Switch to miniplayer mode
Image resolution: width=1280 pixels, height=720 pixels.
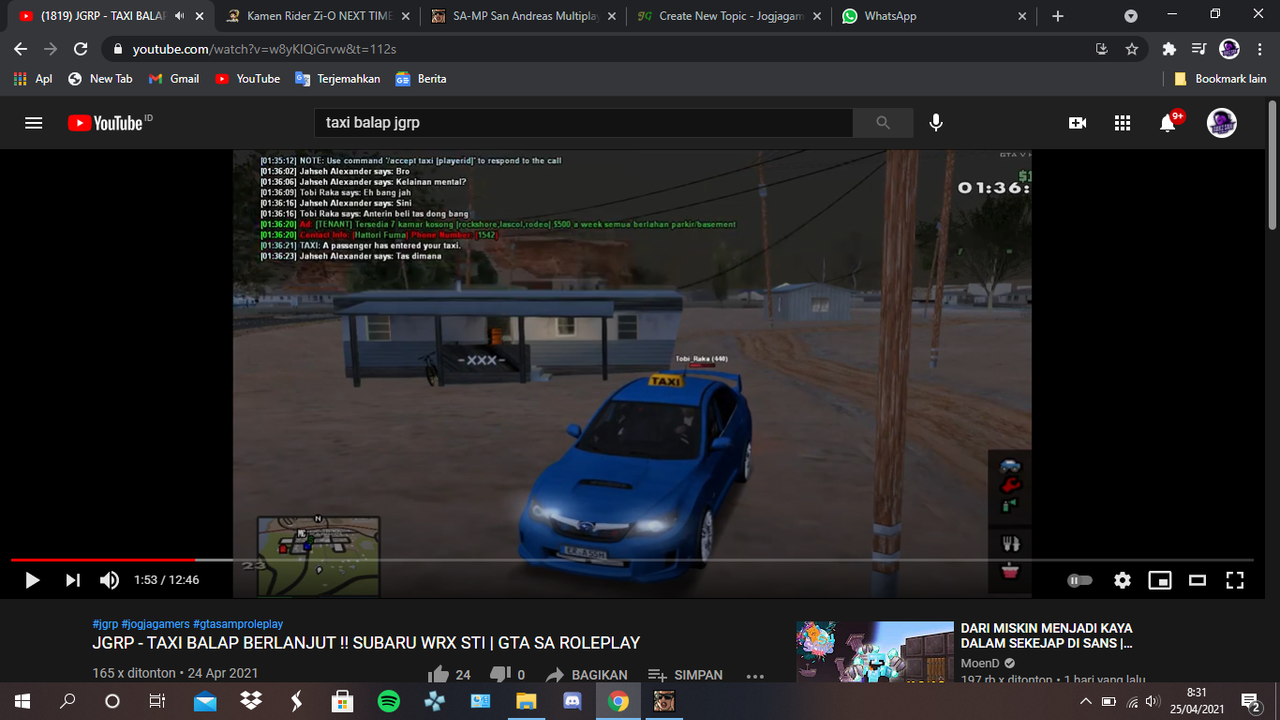tap(1160, 580)
